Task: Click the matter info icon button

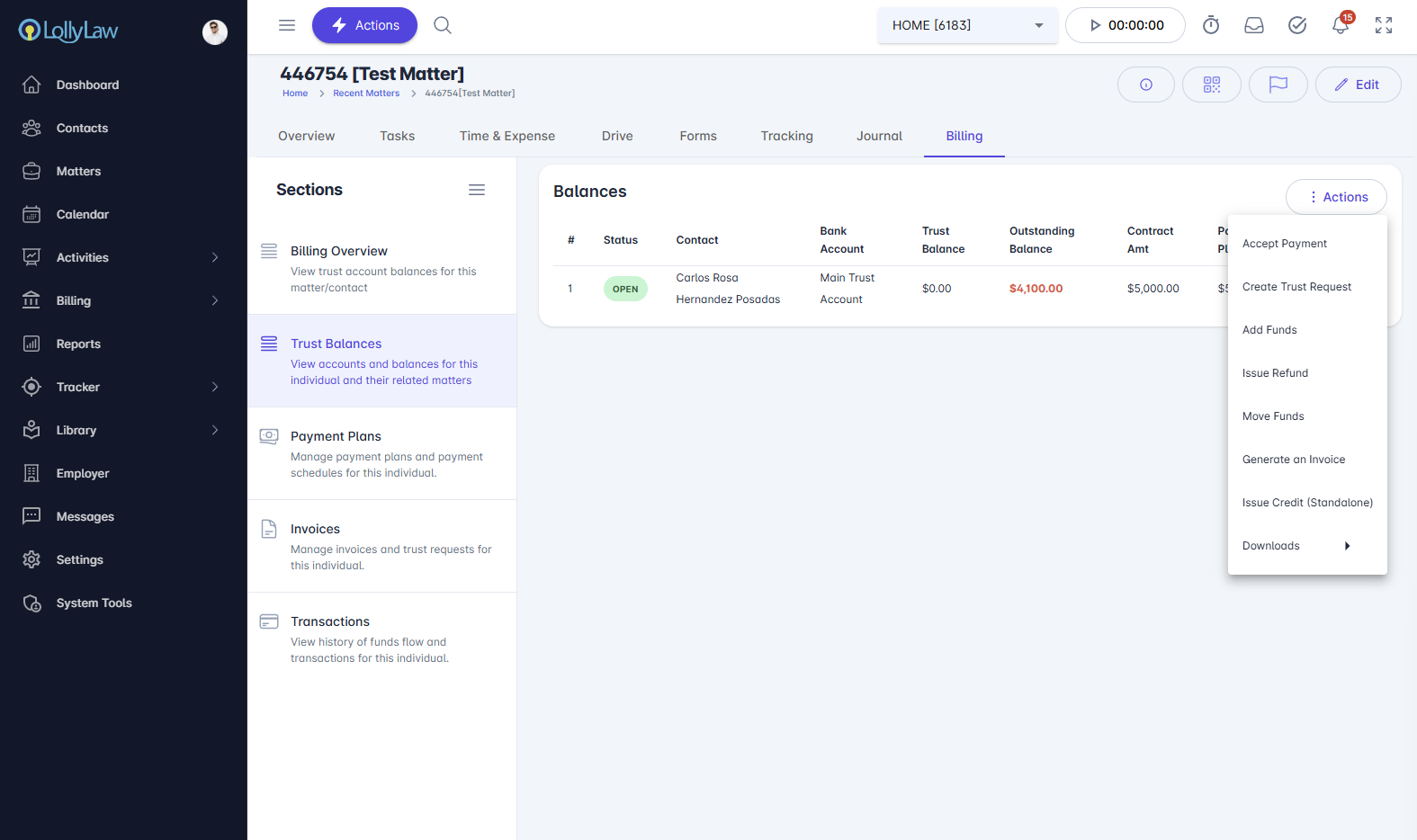Action: click(1146, 85)
